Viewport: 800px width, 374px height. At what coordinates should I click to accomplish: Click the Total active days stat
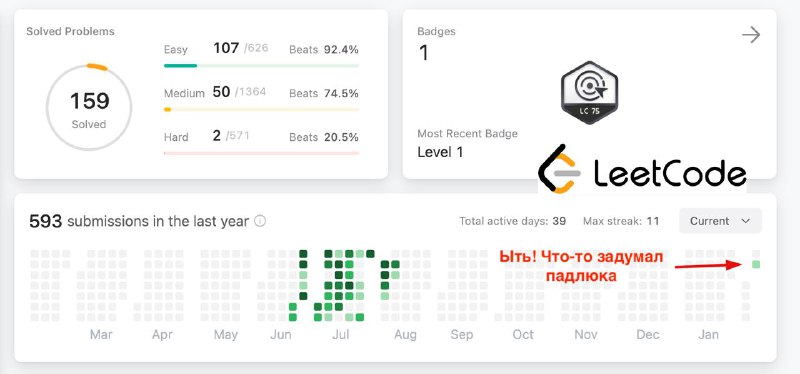[x=513, y=221]
